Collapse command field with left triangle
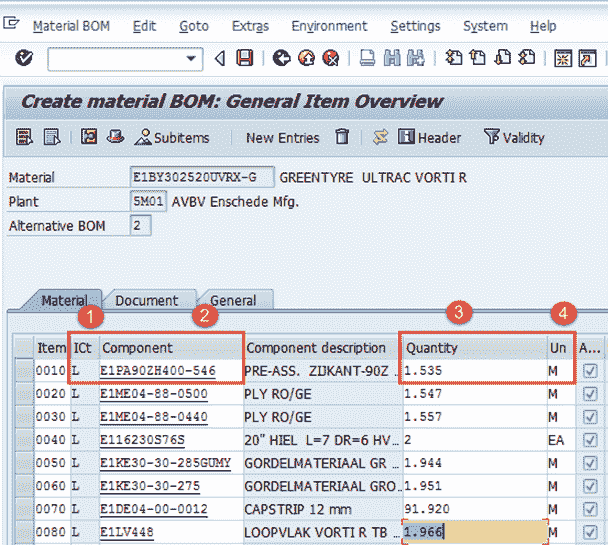This screenshot has width=608, height=545. click(220, 59)
